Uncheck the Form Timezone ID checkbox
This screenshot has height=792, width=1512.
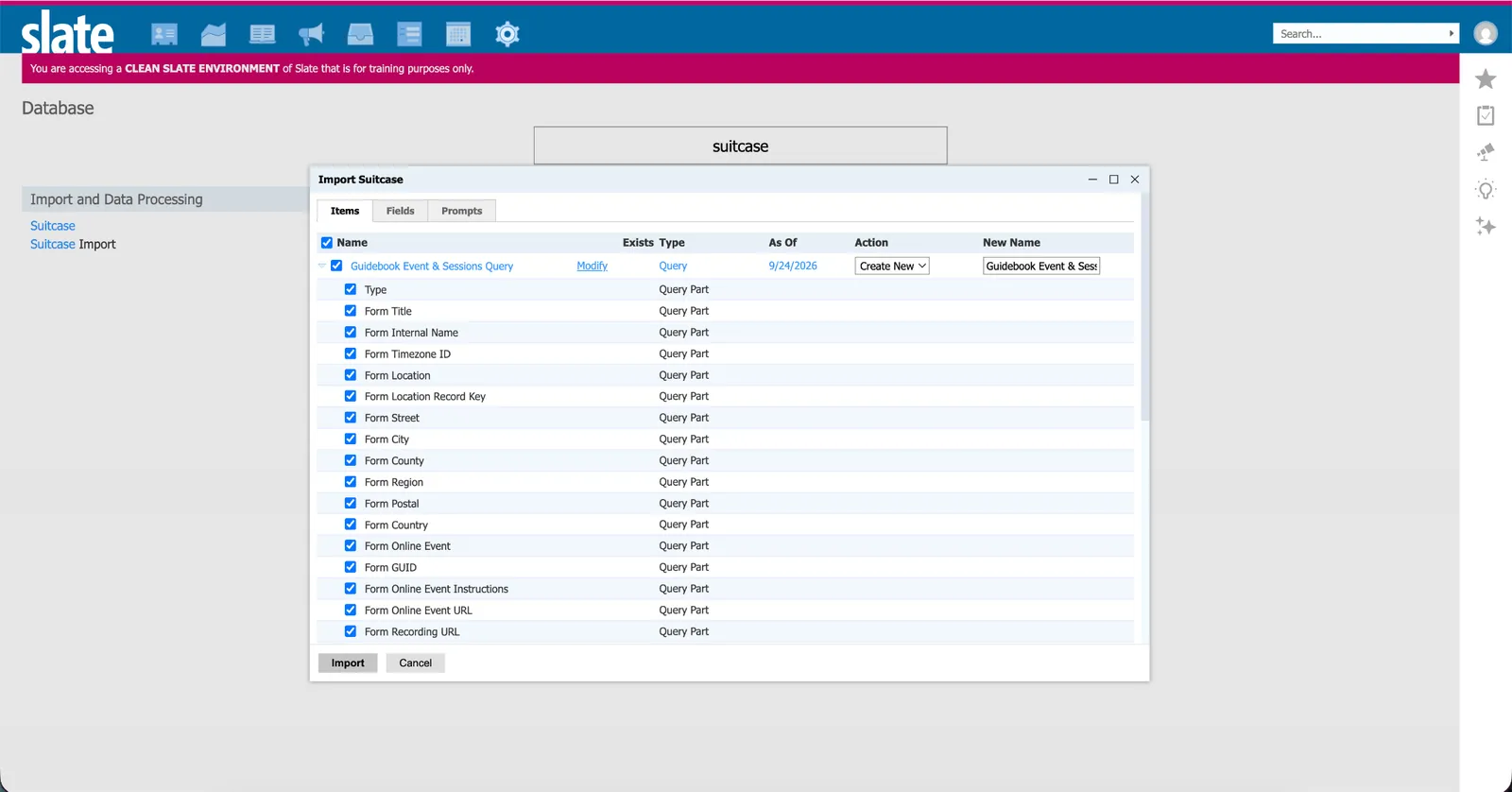351,353
